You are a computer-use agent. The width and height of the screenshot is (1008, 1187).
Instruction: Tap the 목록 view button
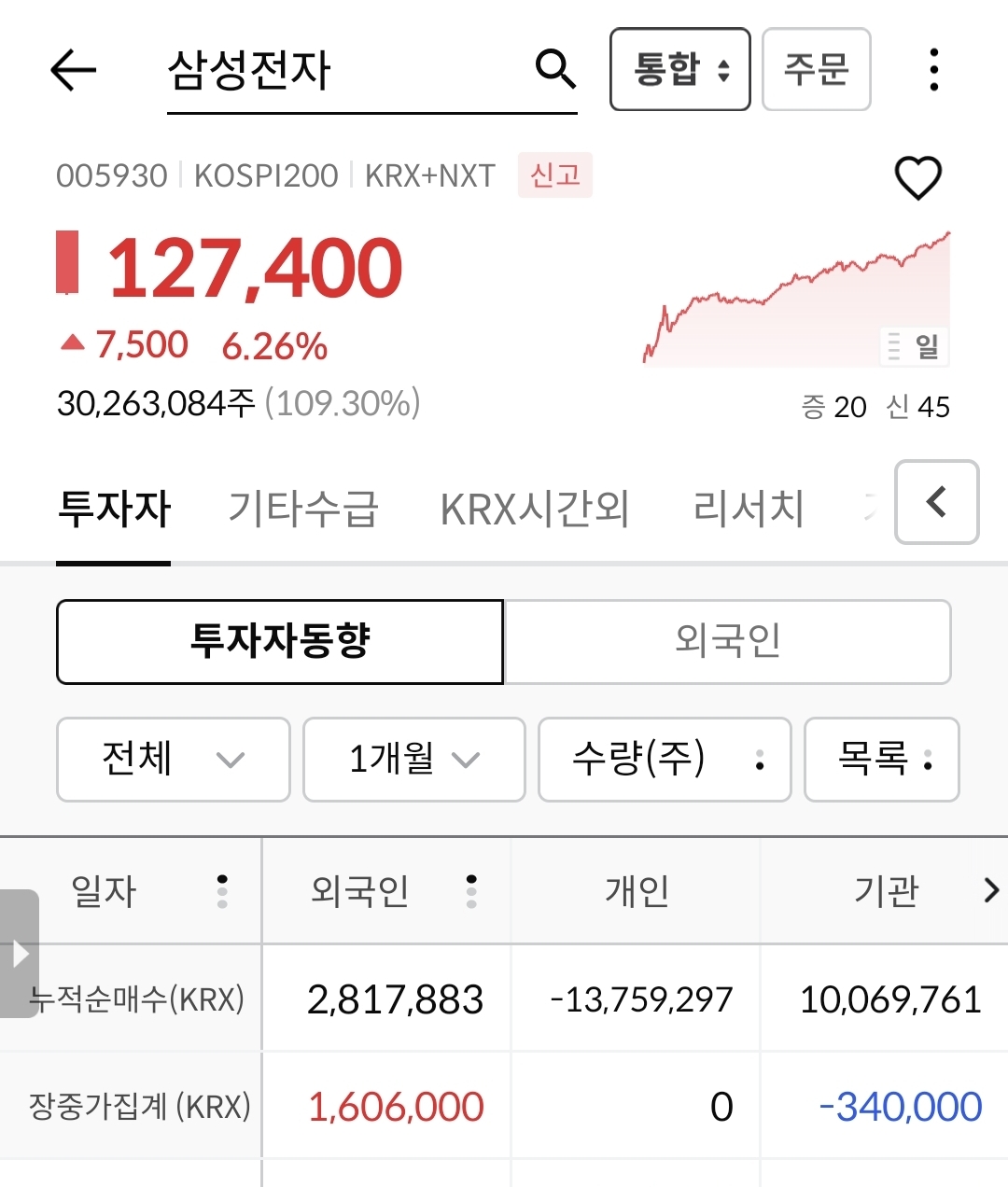click(x=881, y=760)
